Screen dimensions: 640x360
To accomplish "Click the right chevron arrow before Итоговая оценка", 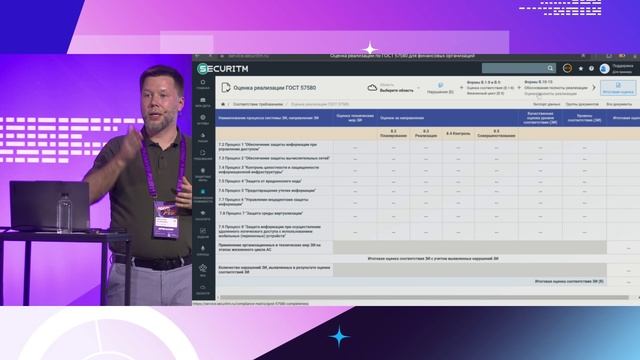I will 594,87.
